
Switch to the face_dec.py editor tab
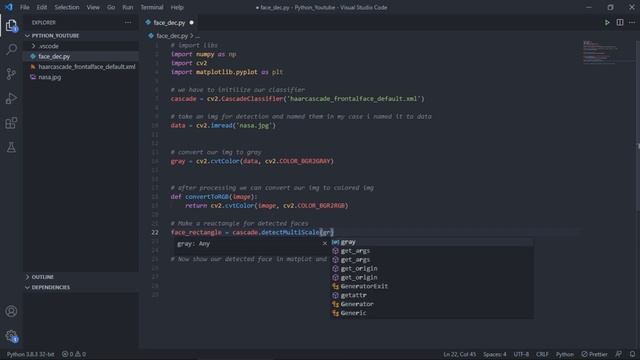(169, 23)
